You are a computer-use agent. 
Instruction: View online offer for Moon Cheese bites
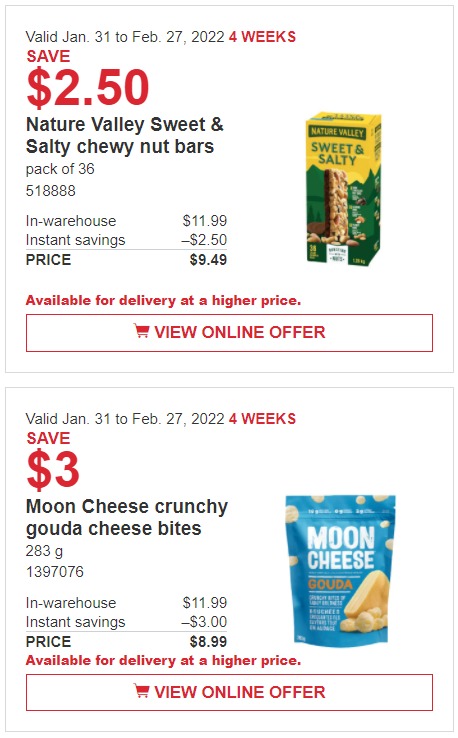coord(229,692)
